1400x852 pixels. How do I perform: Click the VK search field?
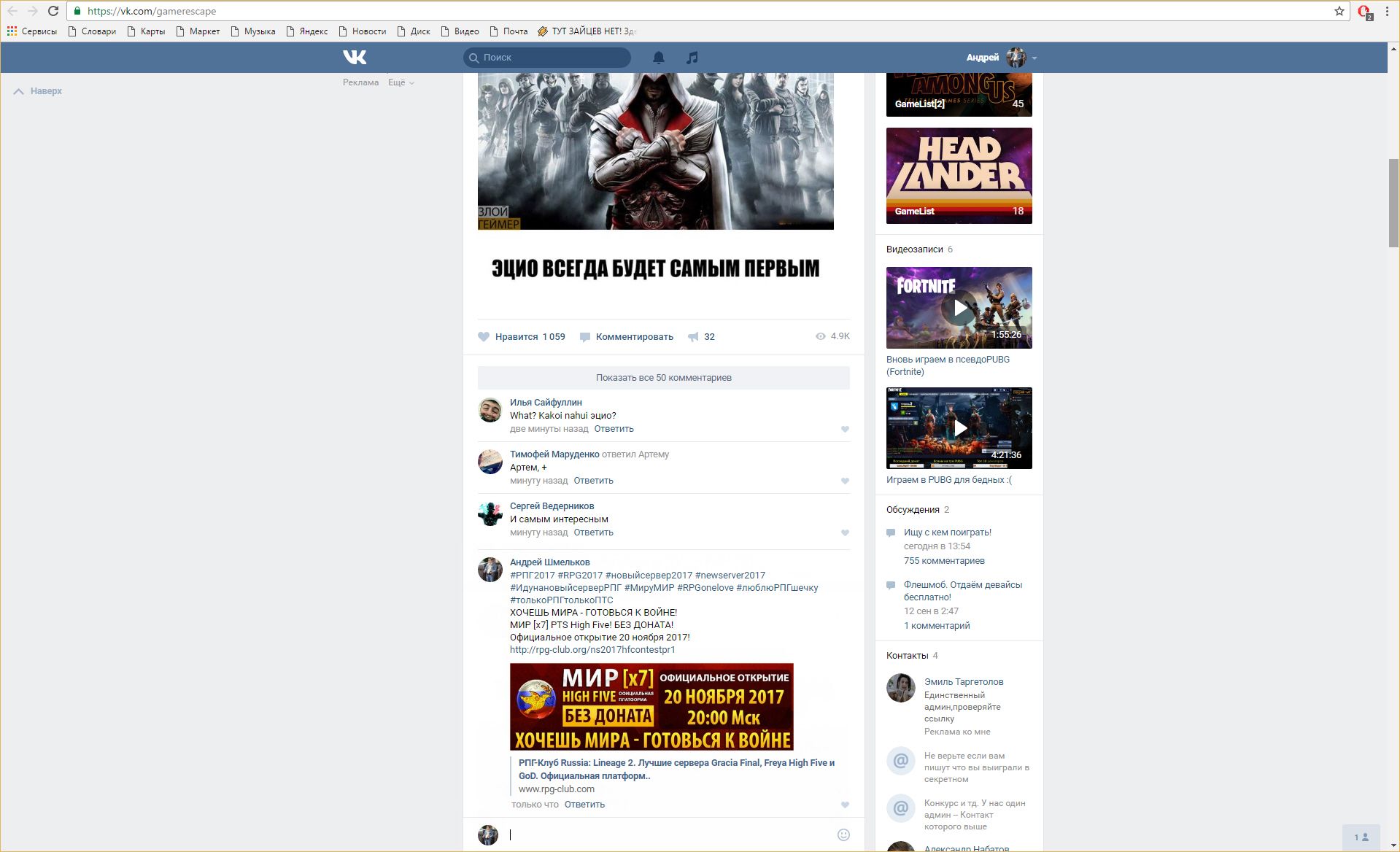547,57
